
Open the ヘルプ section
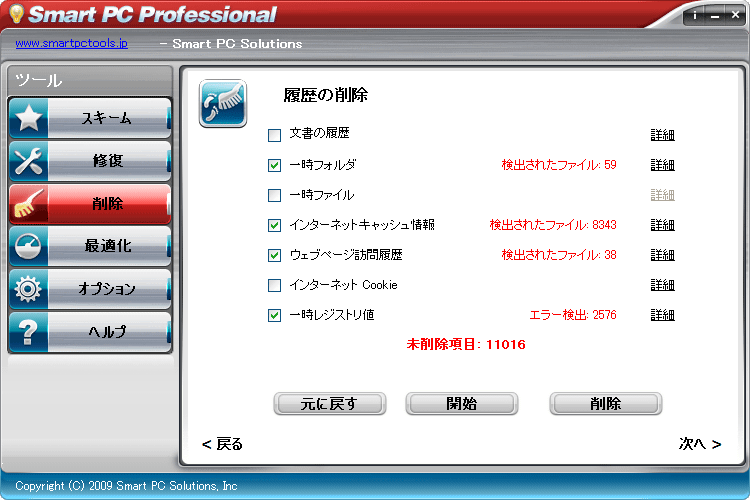90,332
